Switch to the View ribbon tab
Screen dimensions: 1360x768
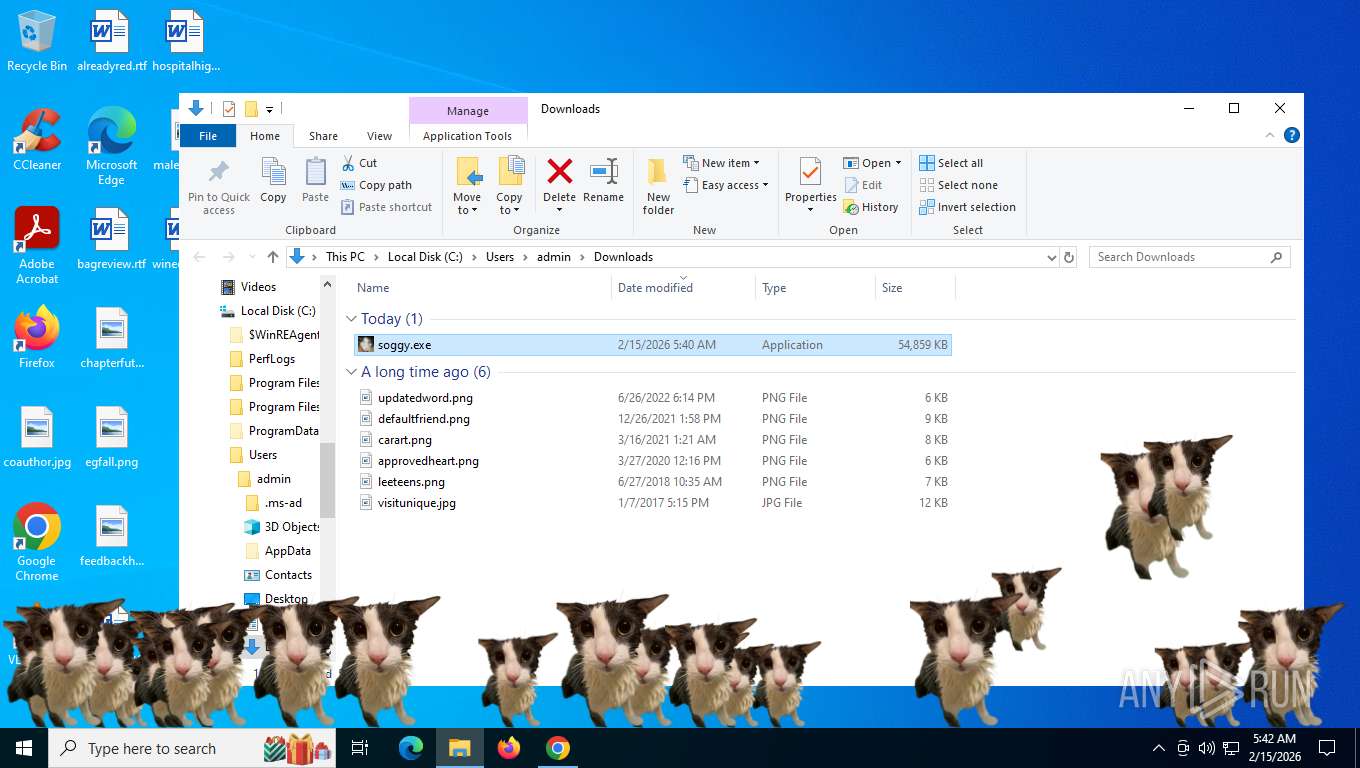[379, 136]
